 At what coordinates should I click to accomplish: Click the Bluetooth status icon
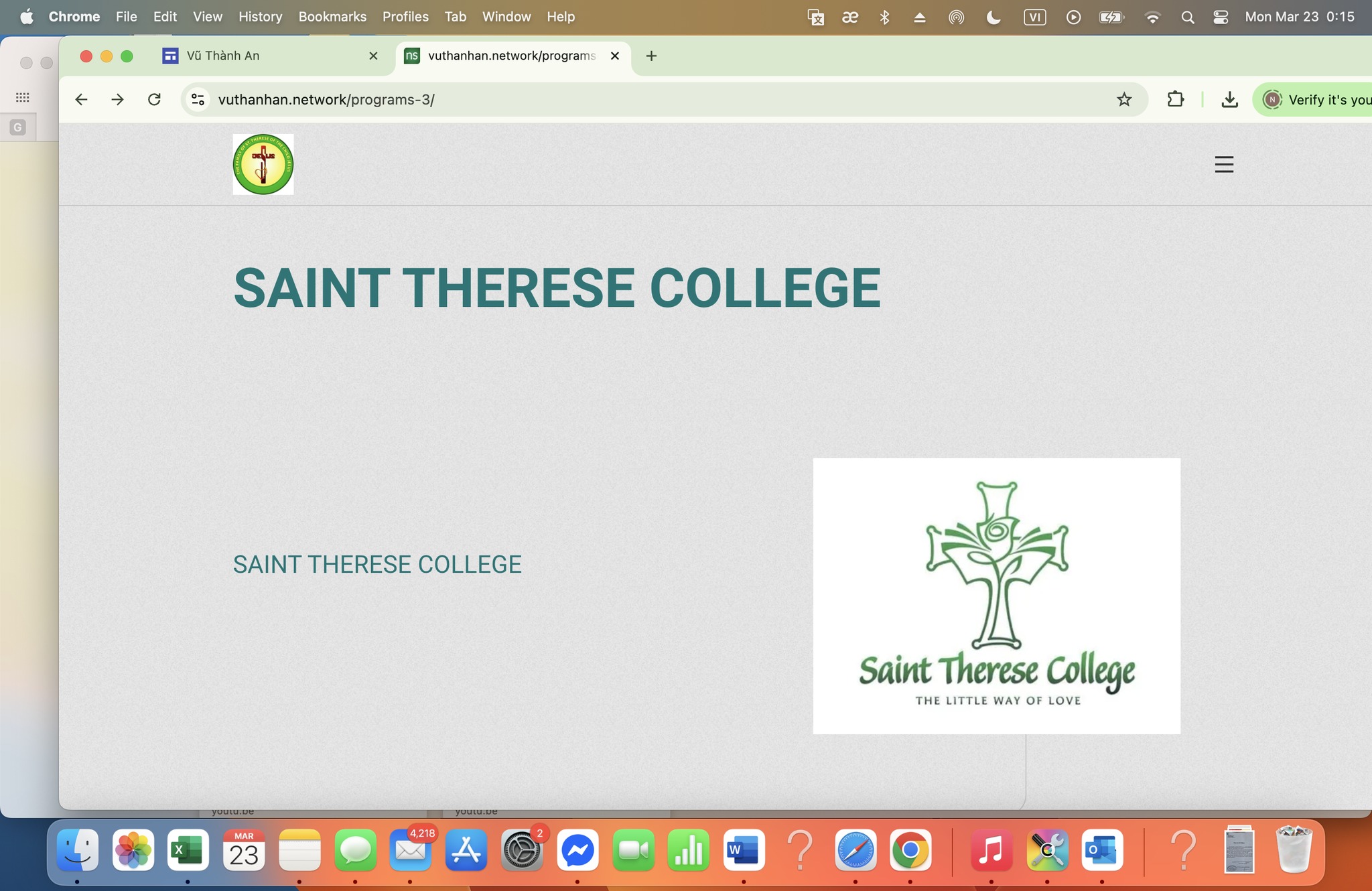tap(884, 17)
